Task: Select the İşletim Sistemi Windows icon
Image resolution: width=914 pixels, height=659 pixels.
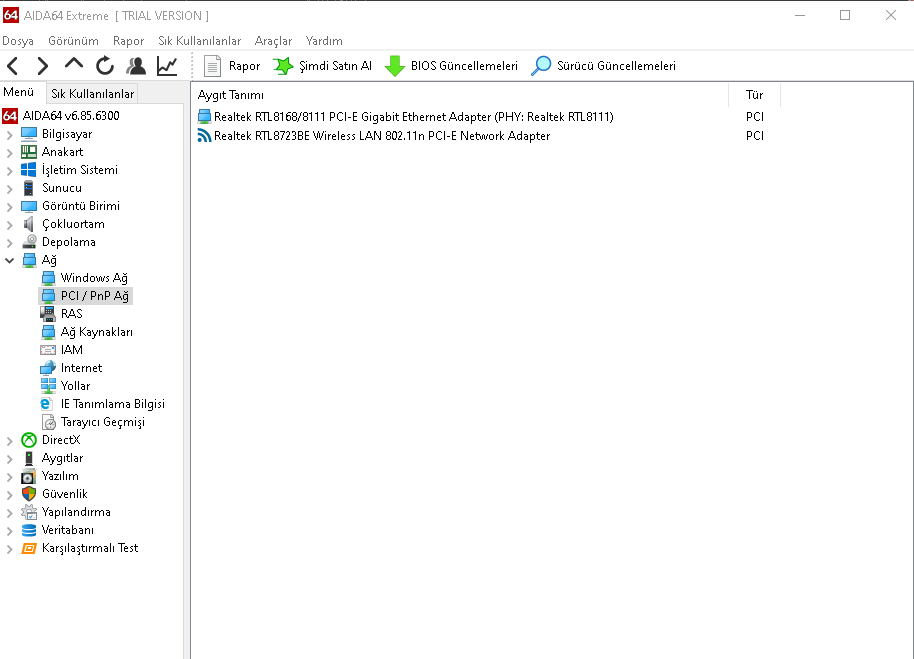Action: point(29,170)
